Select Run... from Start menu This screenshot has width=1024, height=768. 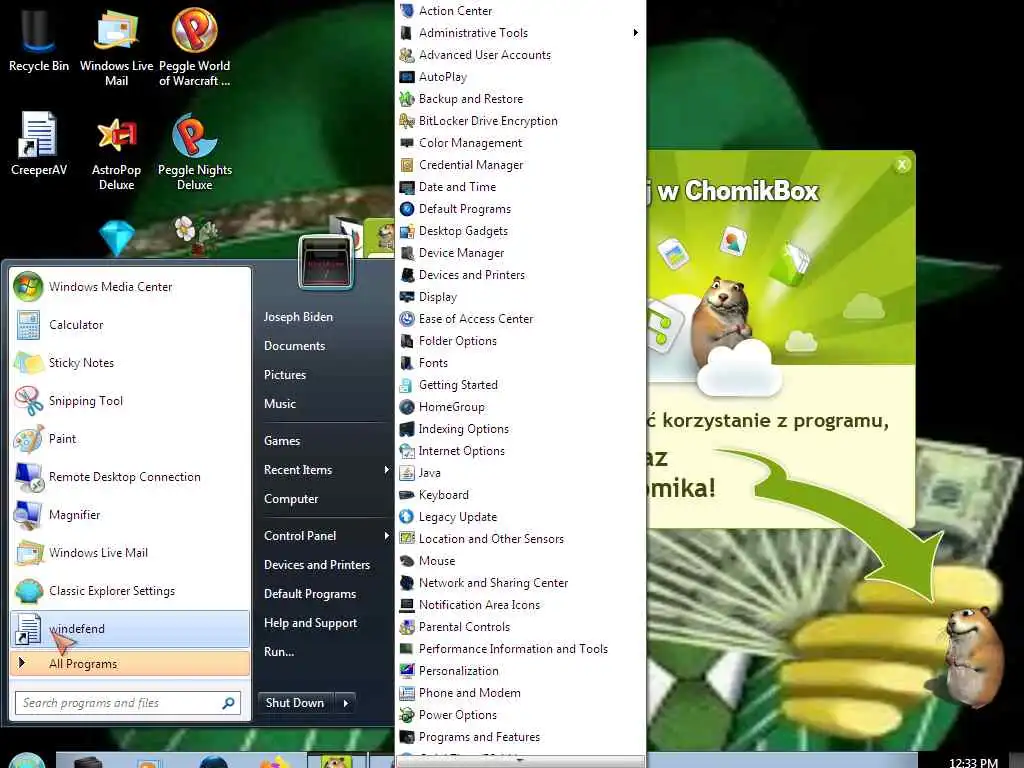(x=279, y=652)
